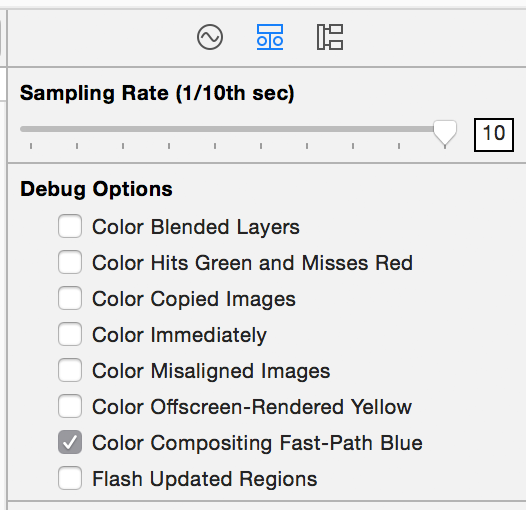Click the slider tick just left of the thumb
This screenshot has width=526, height=510.
[399, 146]
